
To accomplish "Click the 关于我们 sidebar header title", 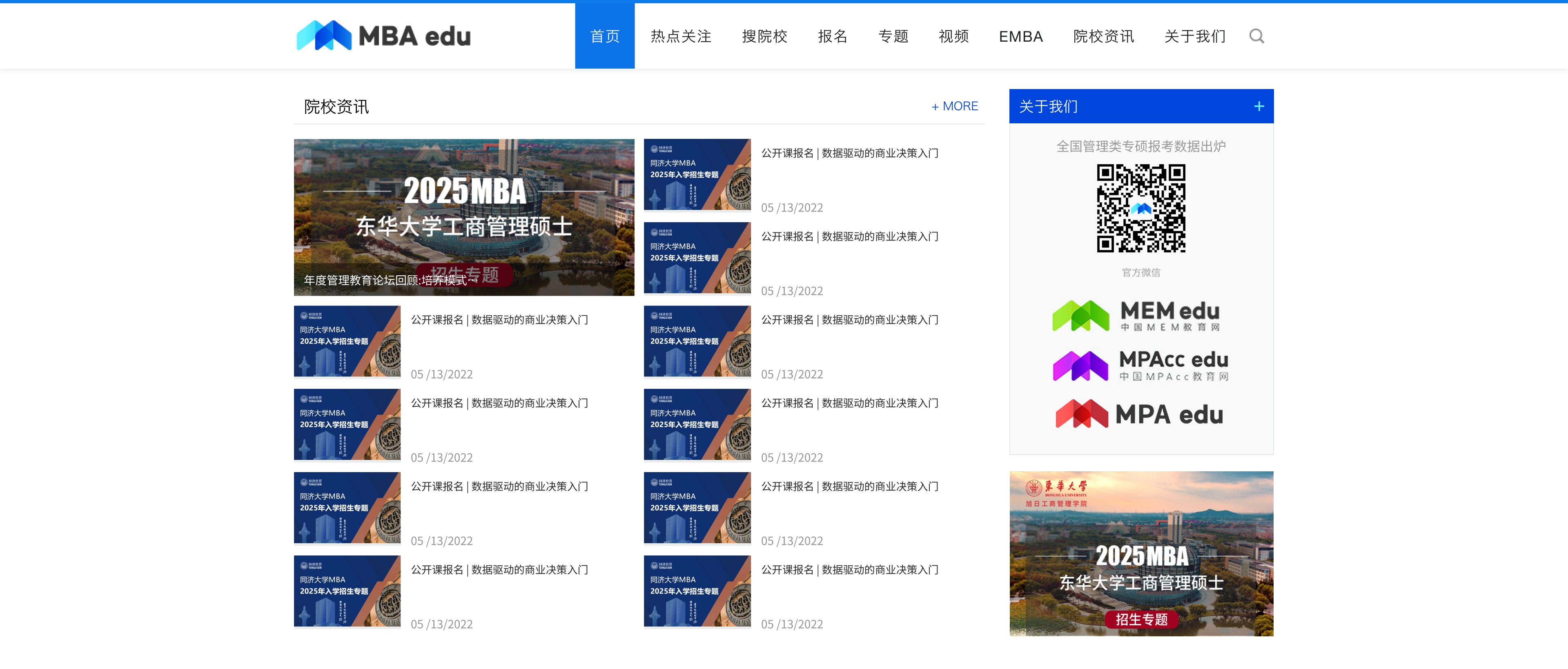I will tap(1048, 107).
